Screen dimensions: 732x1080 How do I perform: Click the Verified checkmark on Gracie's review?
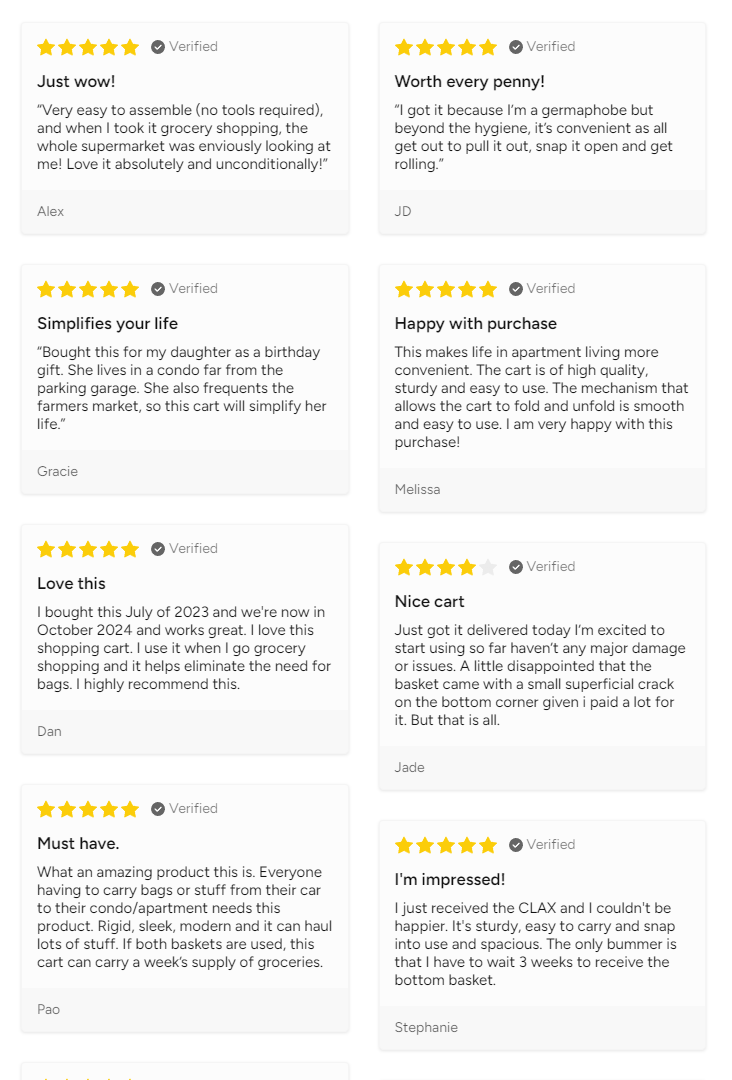tap(158, 289)
